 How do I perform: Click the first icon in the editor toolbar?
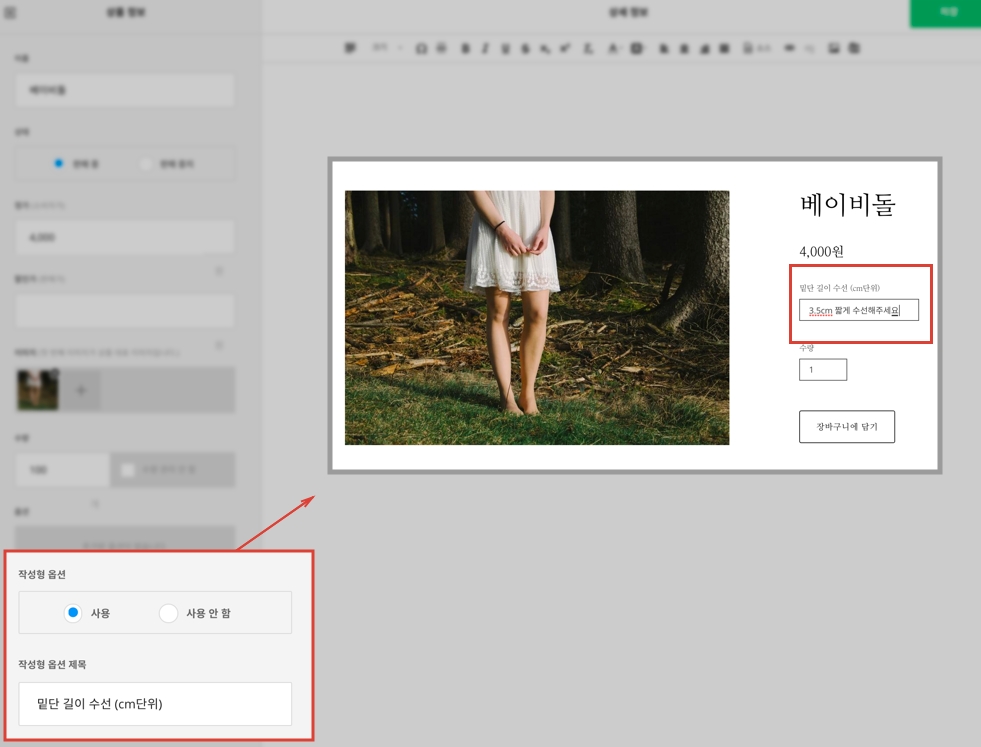point(350,48)
